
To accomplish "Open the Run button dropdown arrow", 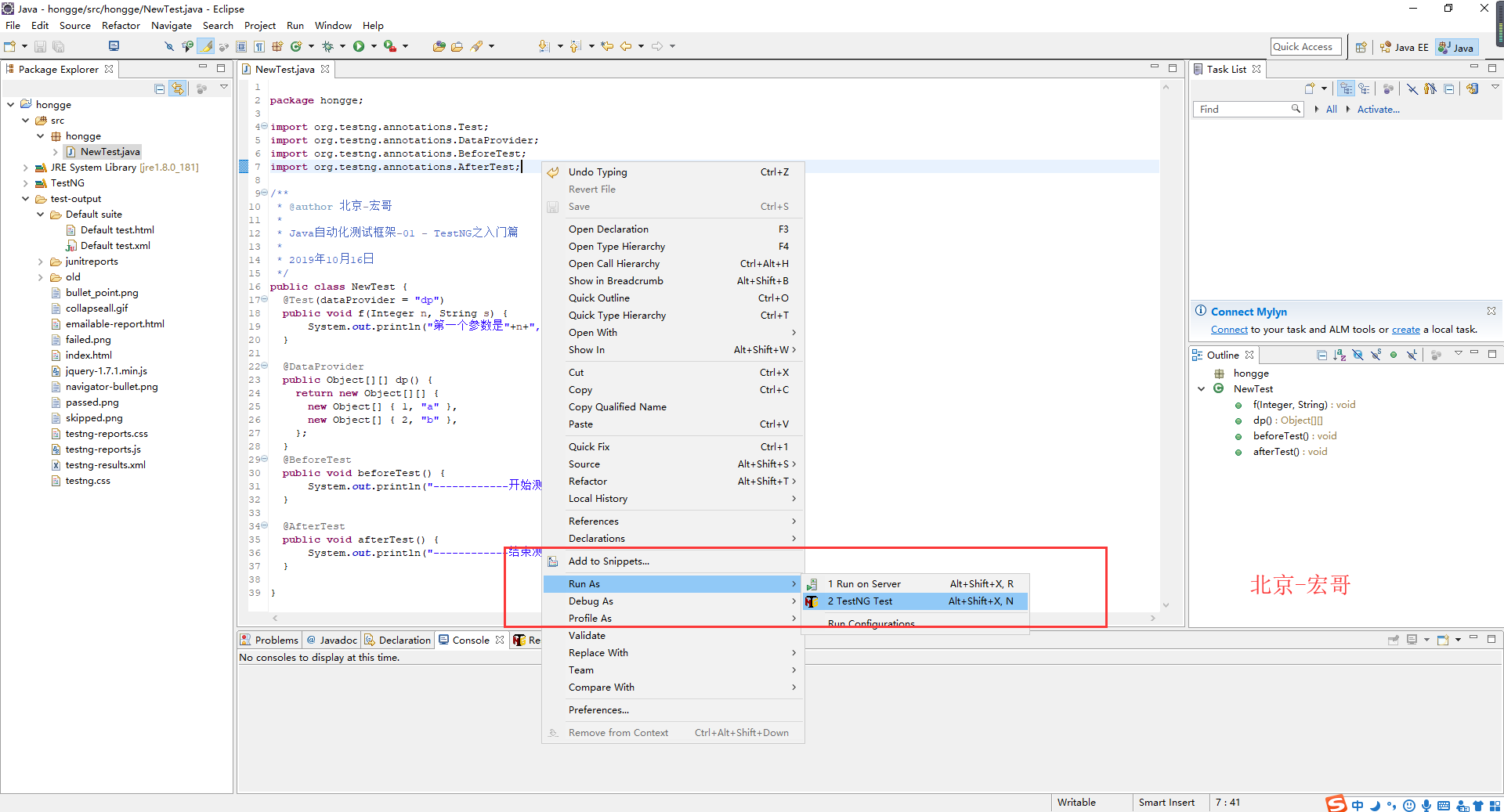I will (x=374, y=46).
